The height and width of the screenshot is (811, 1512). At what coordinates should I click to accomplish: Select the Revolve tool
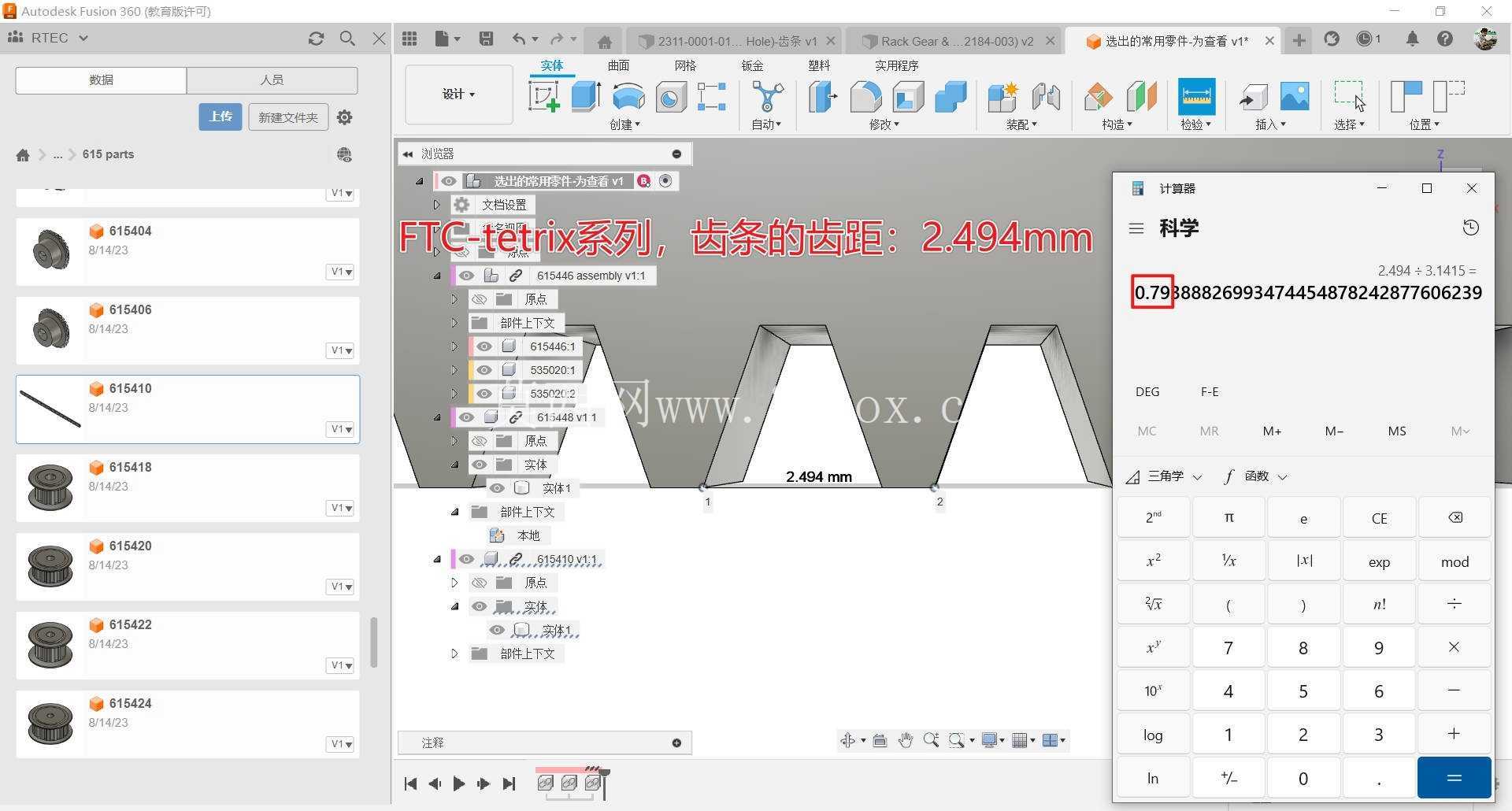(628, 97)
